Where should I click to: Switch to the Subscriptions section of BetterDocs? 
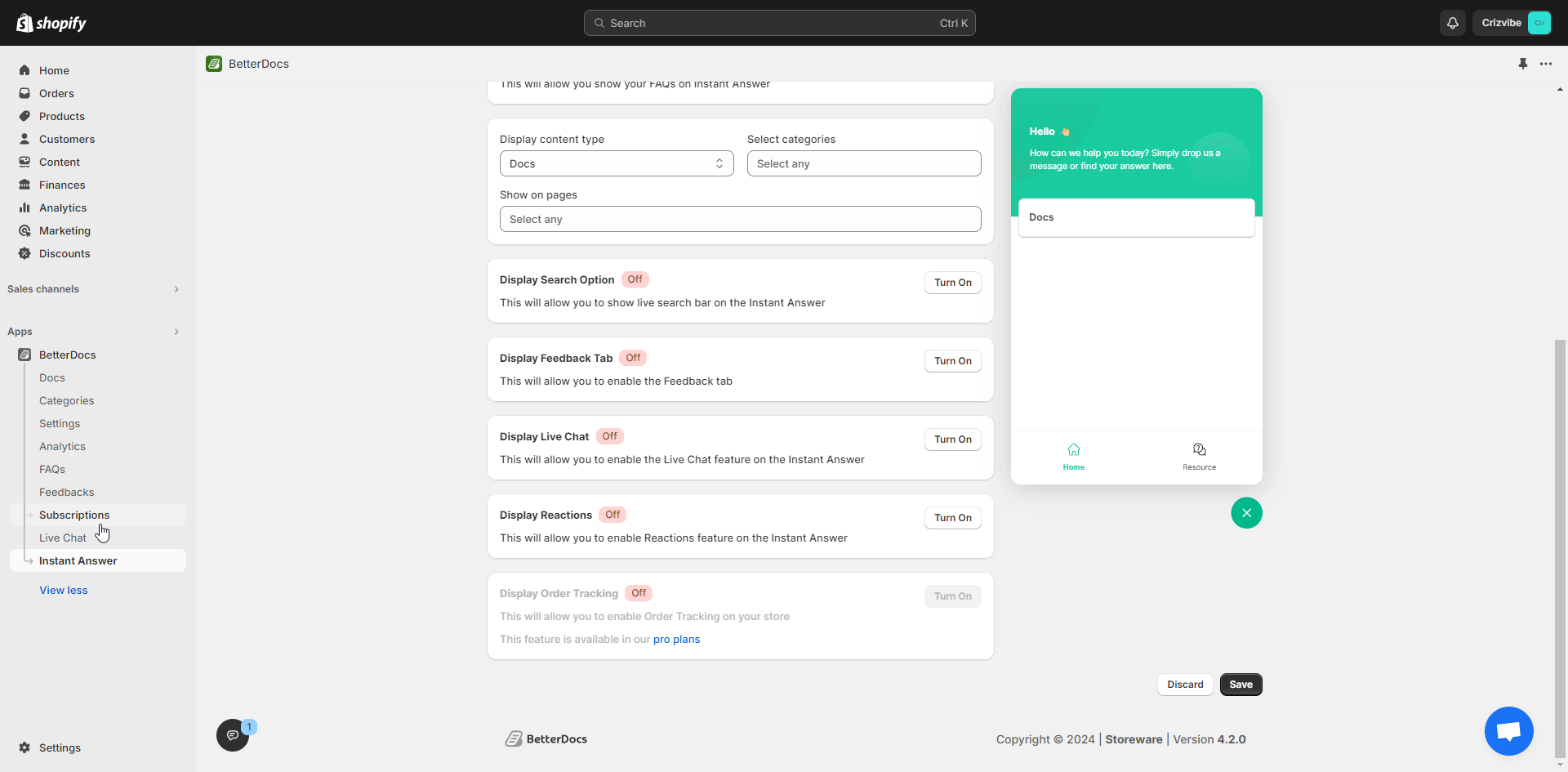point(74,515)
